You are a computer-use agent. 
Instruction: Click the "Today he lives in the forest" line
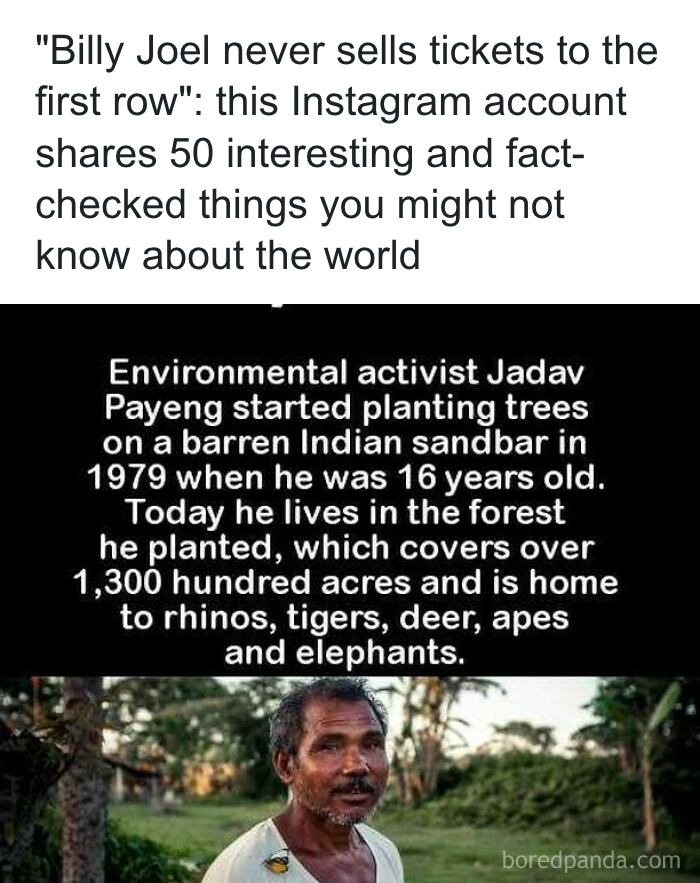click(x=345, y=513)
